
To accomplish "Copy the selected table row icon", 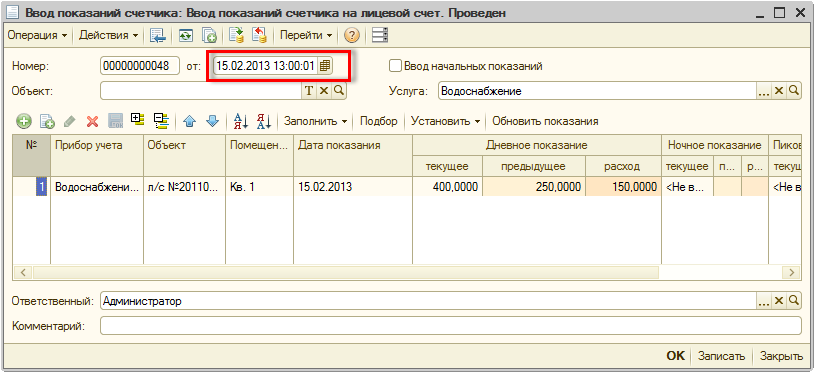I will 47,121.
